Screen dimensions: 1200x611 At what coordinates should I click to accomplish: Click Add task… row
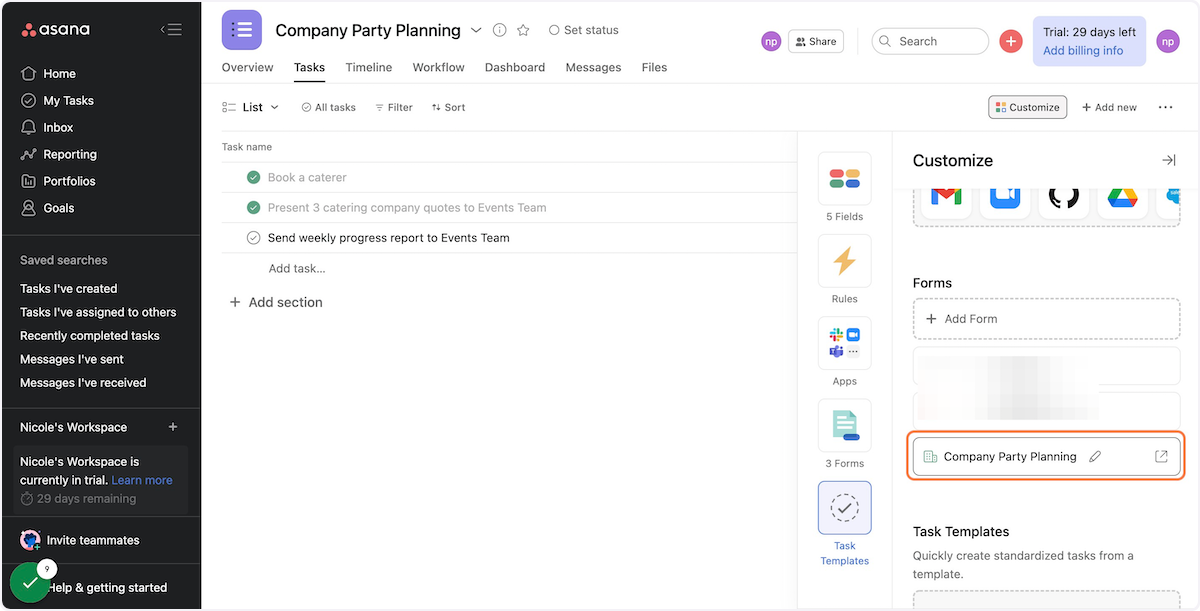[297, 268]
